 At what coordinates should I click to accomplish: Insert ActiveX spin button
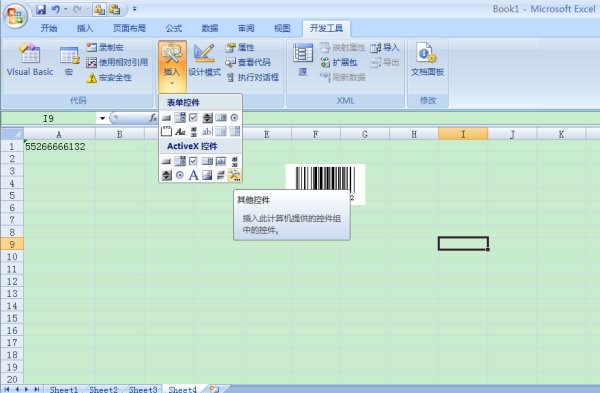pyautogui.click(x=166, y=175)
